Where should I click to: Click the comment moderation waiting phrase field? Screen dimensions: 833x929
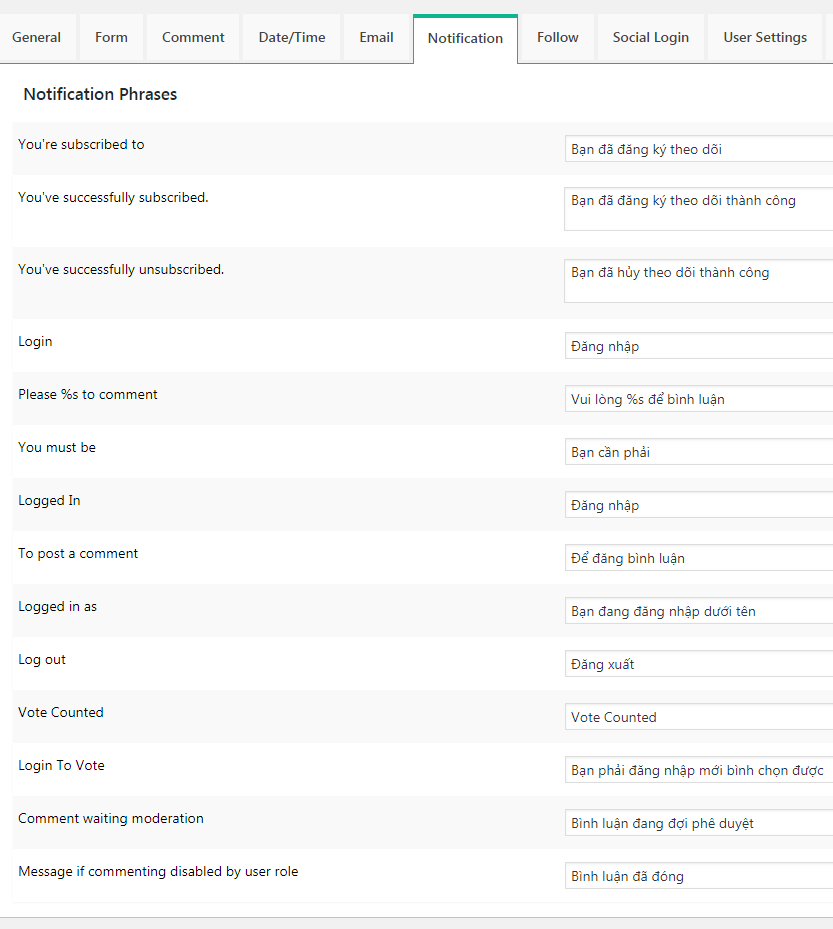tap(697, 822)
